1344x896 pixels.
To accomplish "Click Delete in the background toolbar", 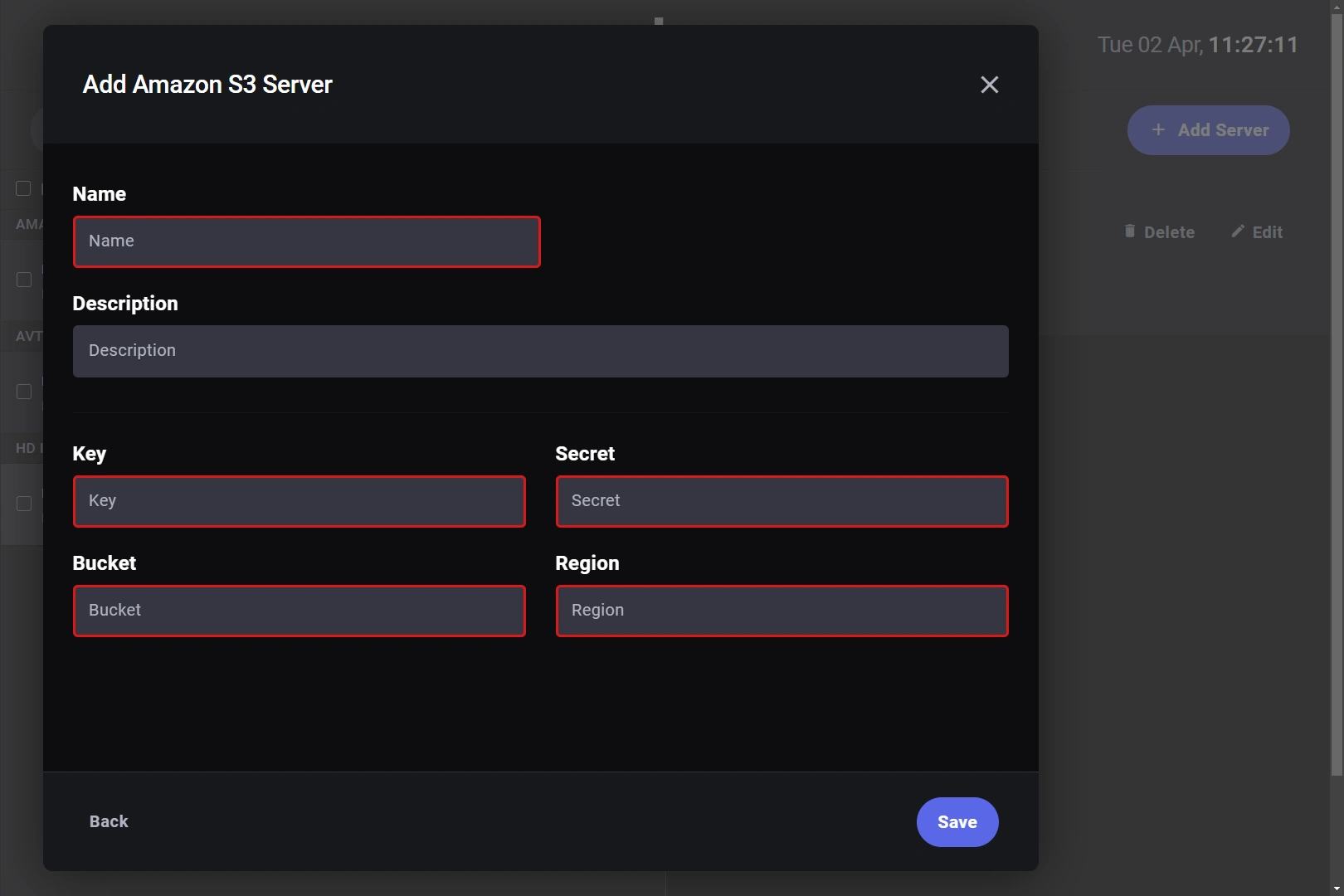I will (1160, 232).
